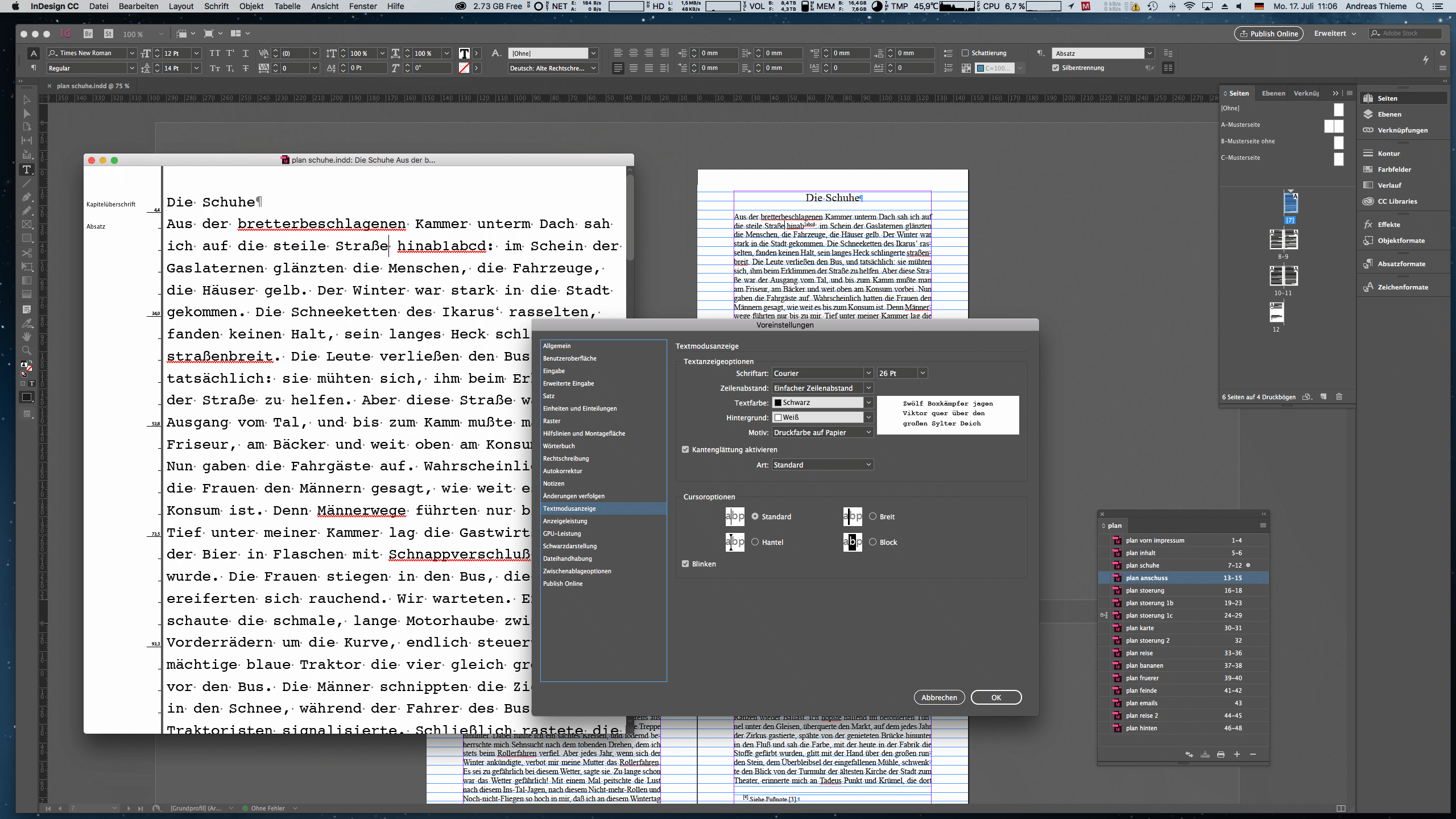
Task: Click the print book icon in plan panel
Action: [1221, 754]
